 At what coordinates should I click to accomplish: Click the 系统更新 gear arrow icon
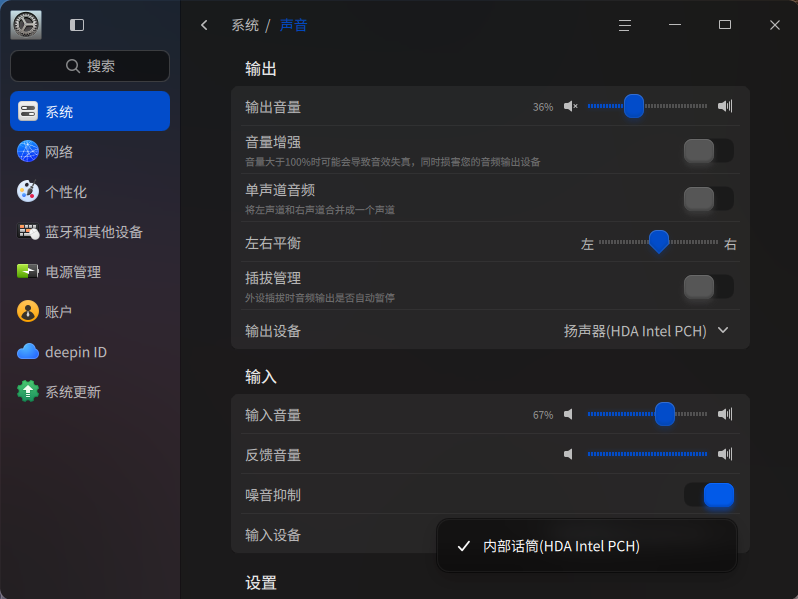(x=28, y=391)
